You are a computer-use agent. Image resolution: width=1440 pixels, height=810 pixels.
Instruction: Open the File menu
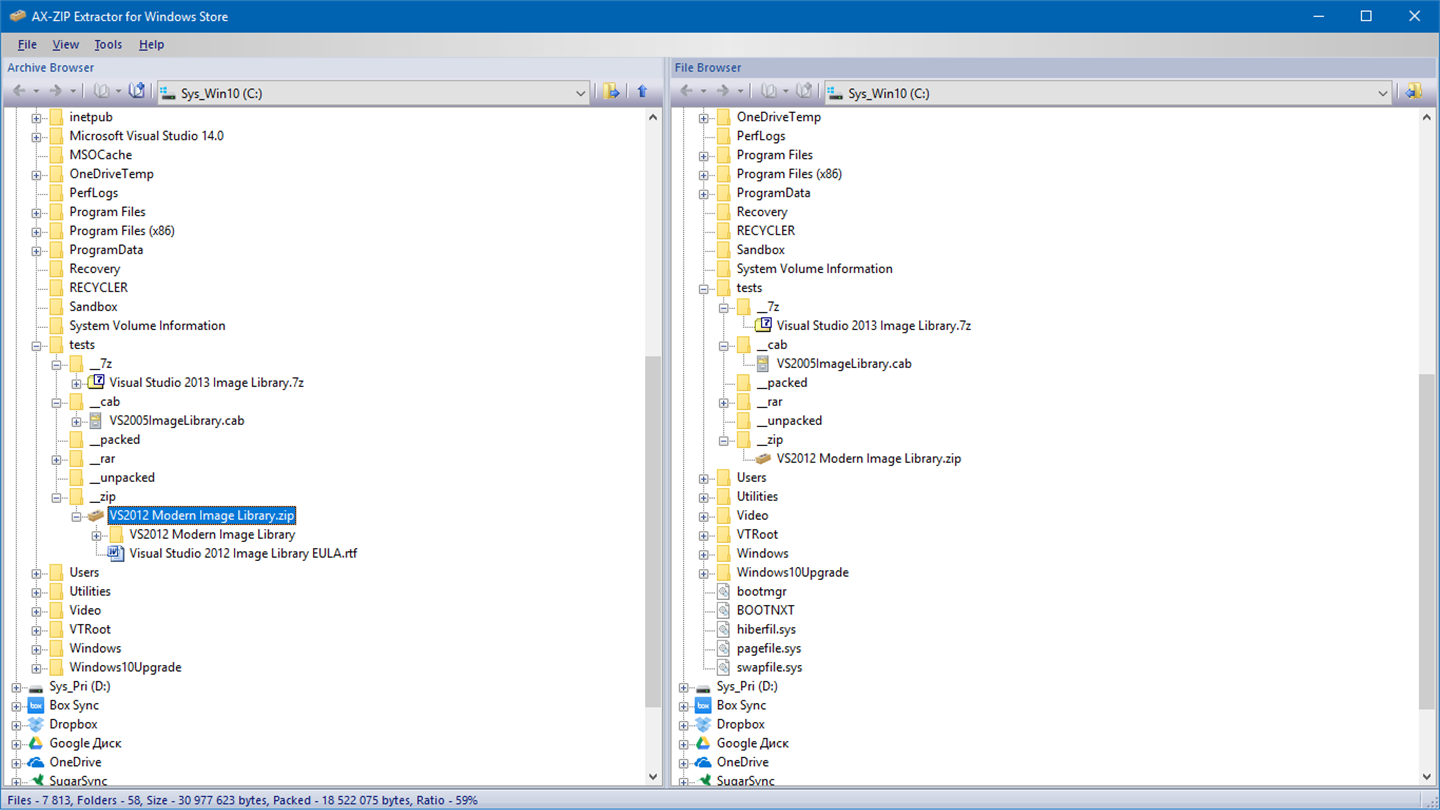point(27,44)
